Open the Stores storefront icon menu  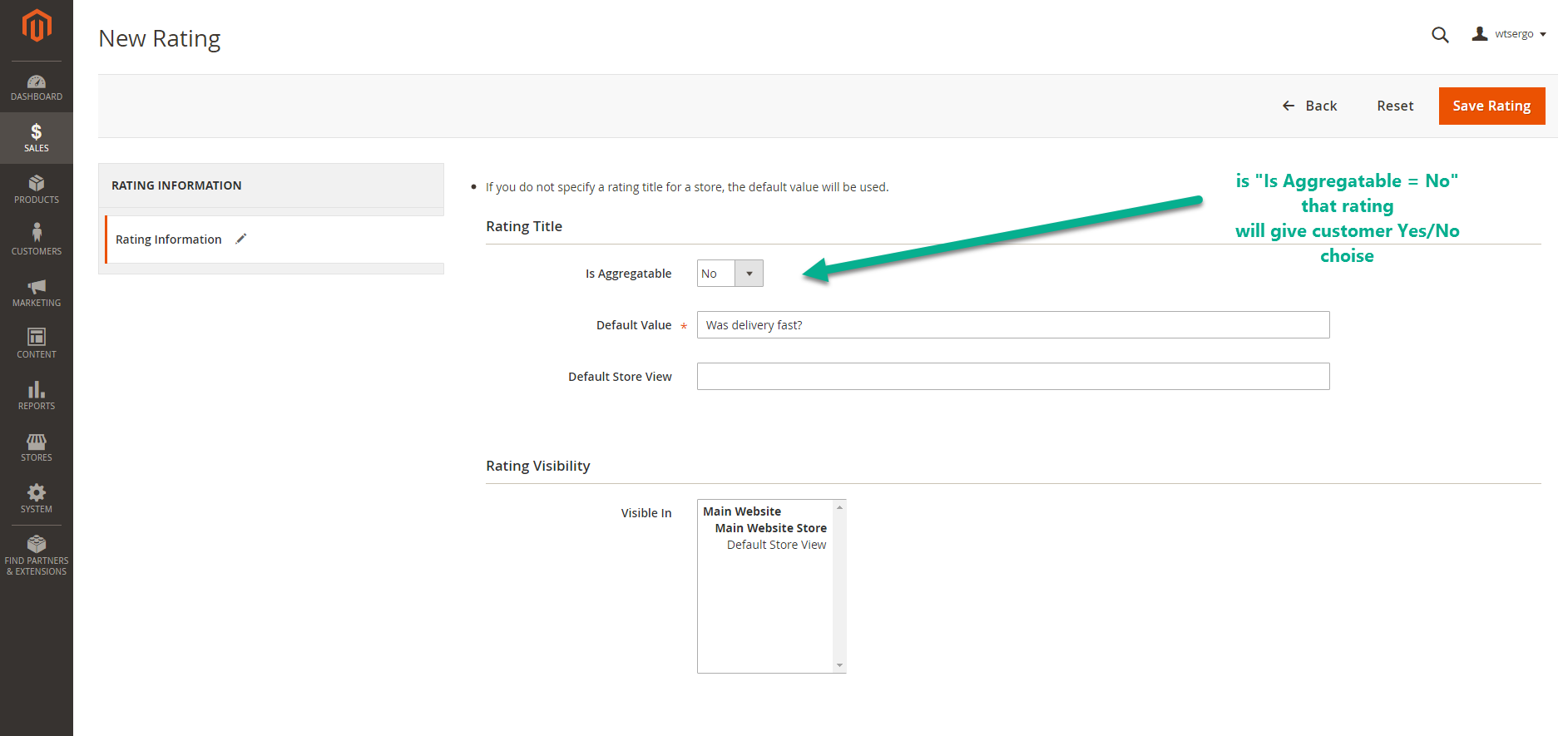(37, 442)
